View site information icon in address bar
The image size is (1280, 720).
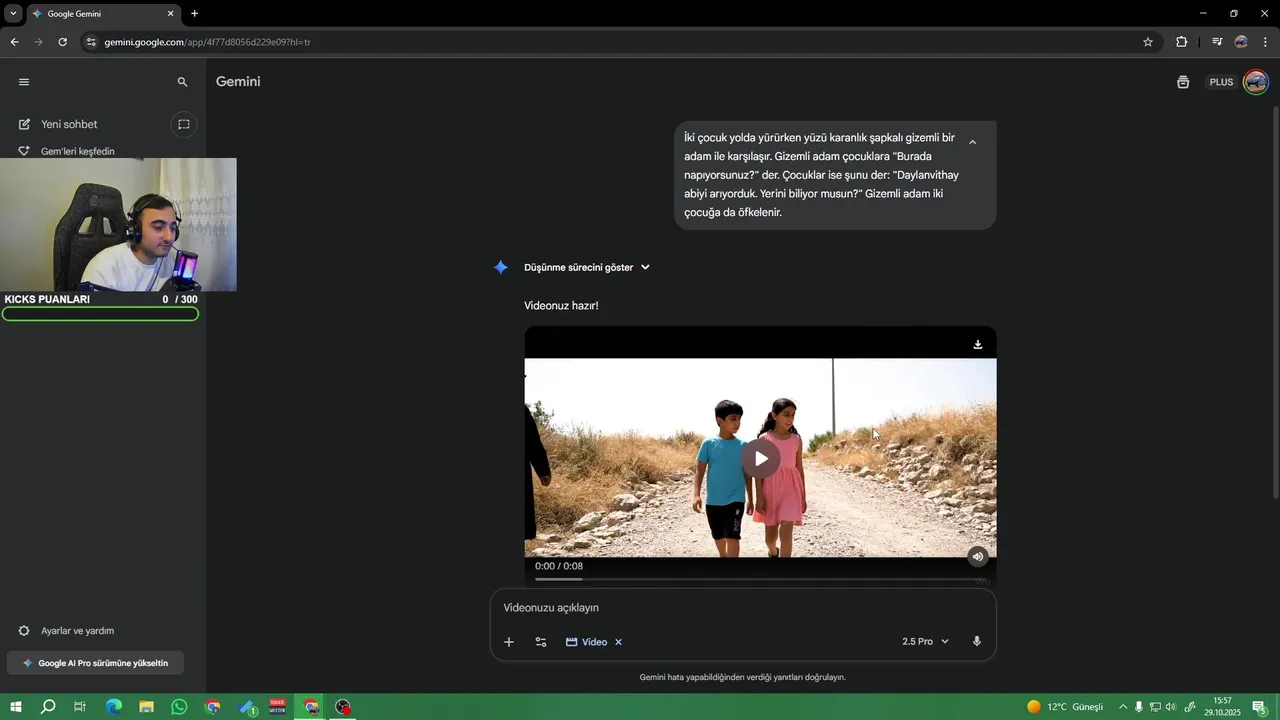pyautogui.click(x=91, y=42)
